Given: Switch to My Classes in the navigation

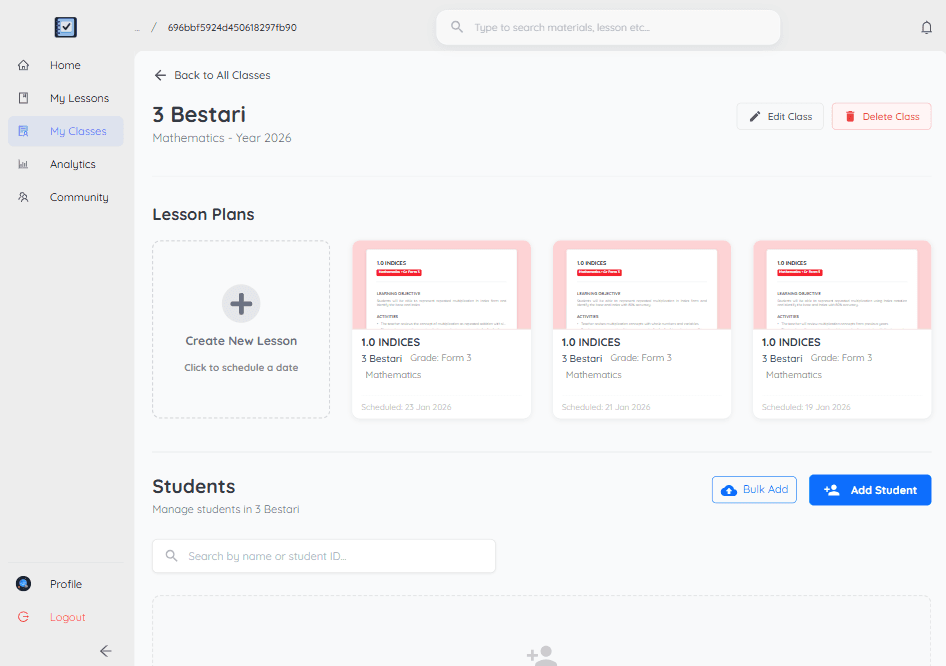Looking at the screenshot, I should pos(78,131).
